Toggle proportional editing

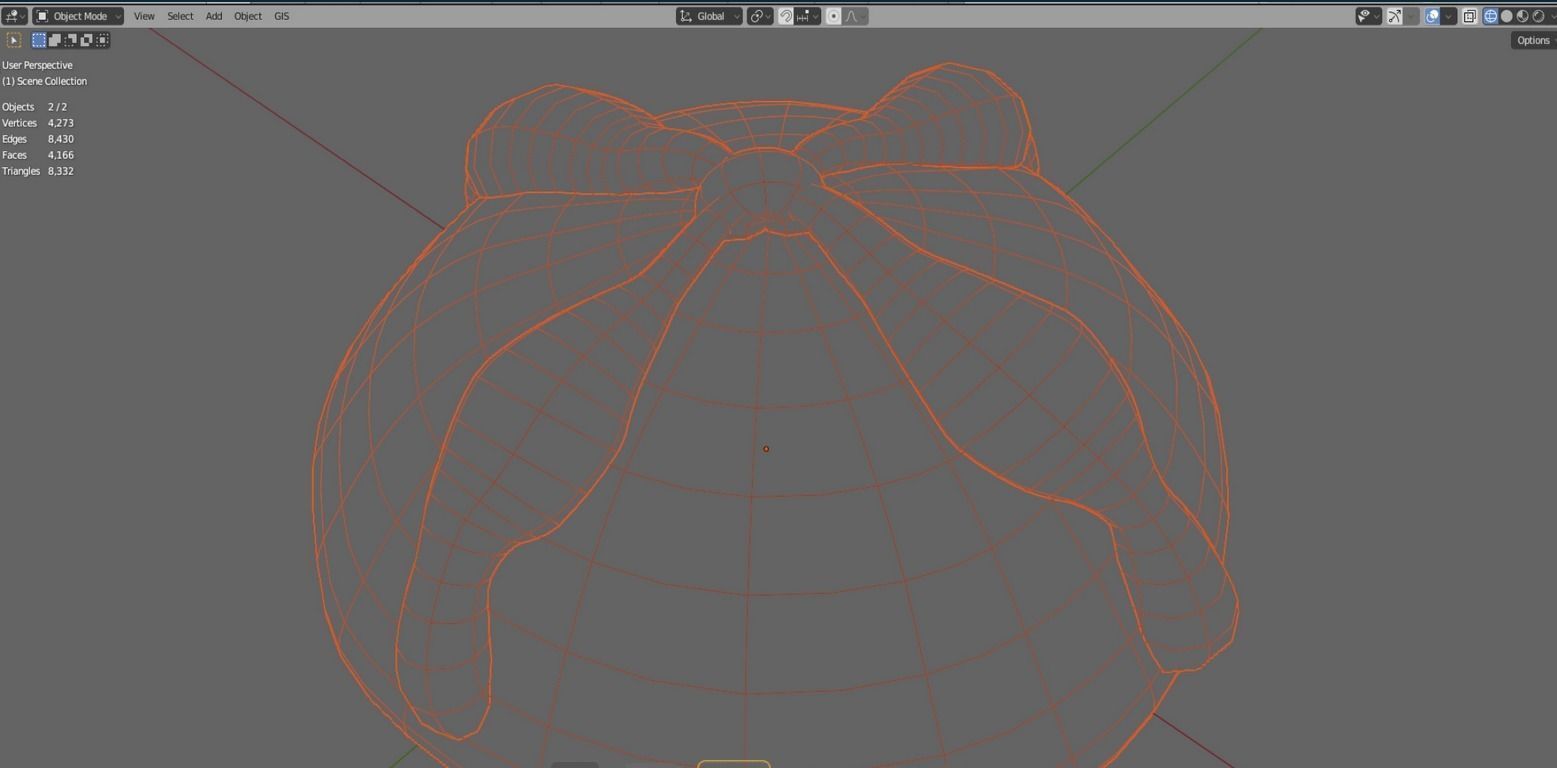(x=834, y=16)
